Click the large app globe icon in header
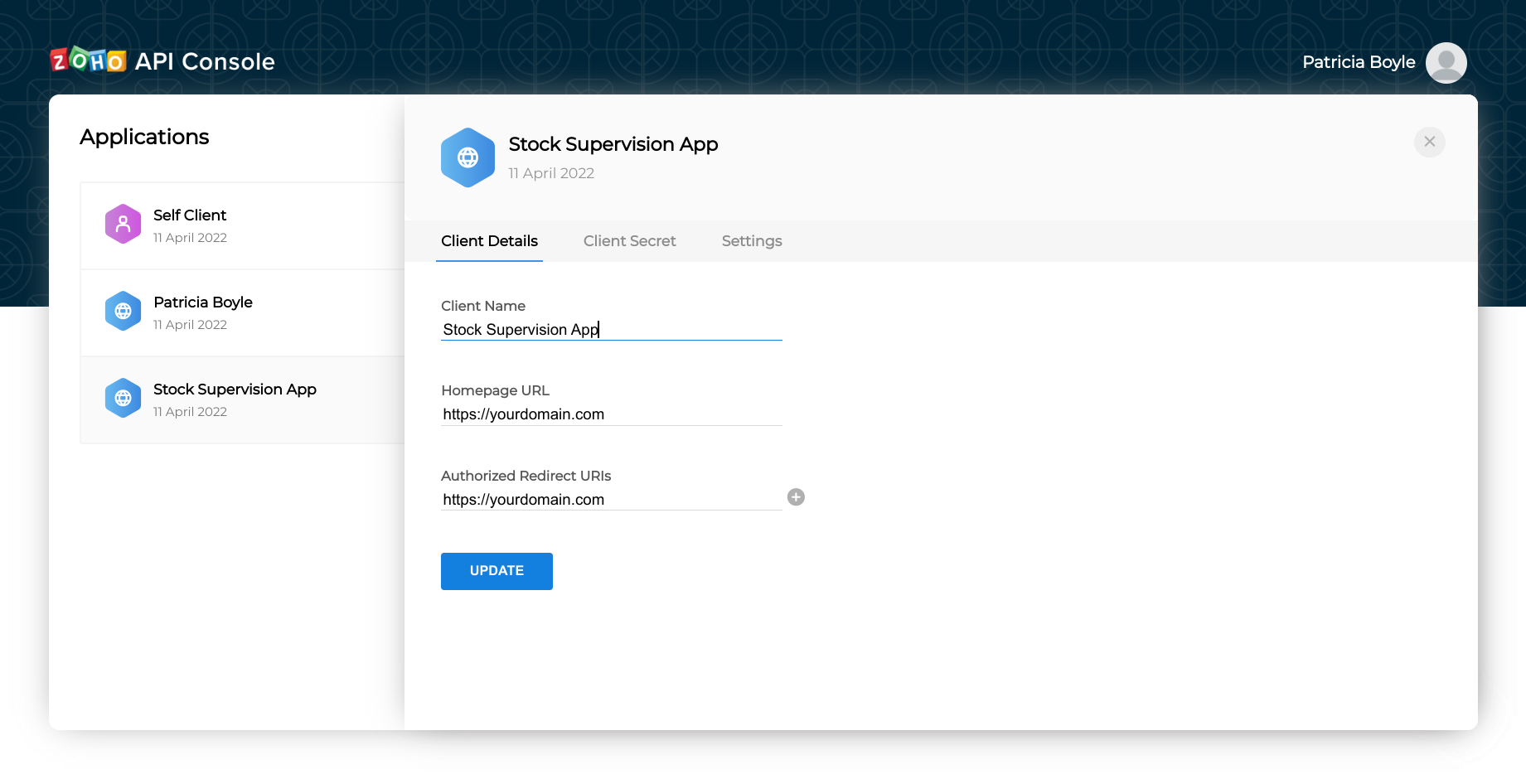The width and height of the screenshot is (1526, 784). [467, 157]
